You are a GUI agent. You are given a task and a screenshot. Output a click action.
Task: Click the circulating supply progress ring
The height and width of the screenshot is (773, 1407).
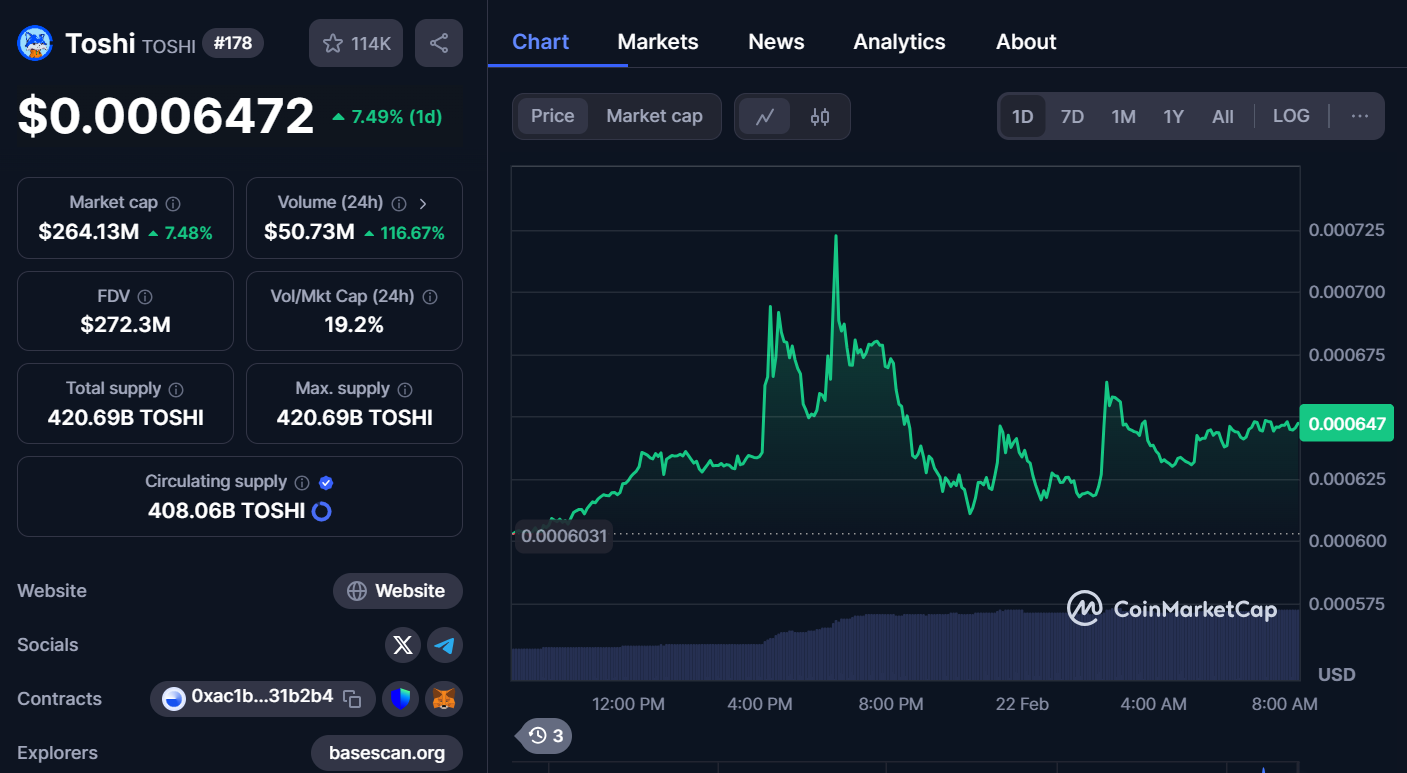pos(322,511)
